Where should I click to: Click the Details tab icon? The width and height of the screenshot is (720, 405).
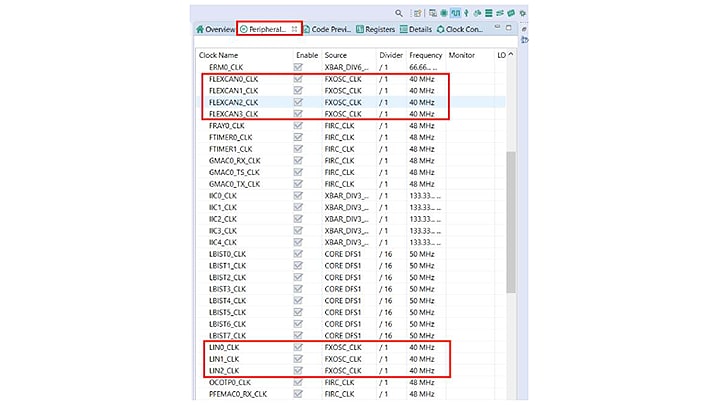tap(402, 30)
